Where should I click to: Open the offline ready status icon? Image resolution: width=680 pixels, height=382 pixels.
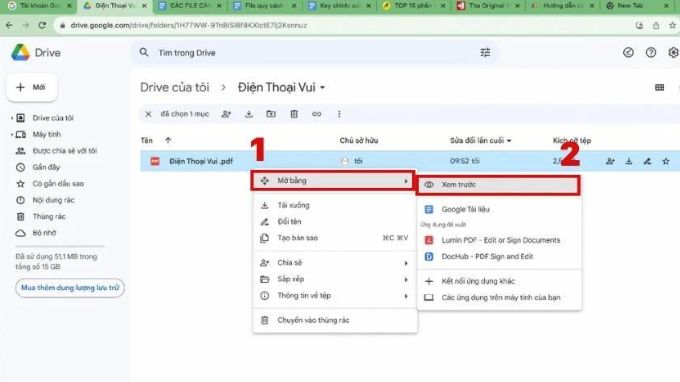tap(628, 52)
